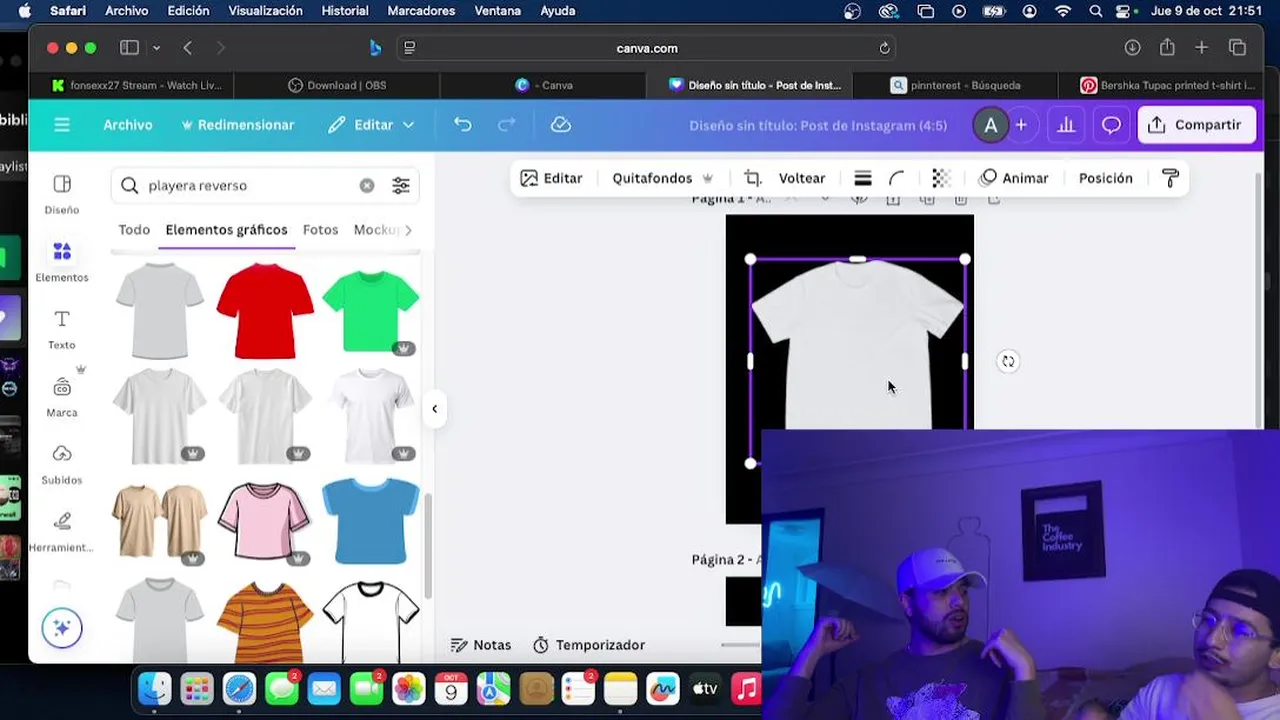The height and width of the screenshot is (720, 1280).
Task: Switch to the Elementos gráficos tab
Action: (226, 230)
